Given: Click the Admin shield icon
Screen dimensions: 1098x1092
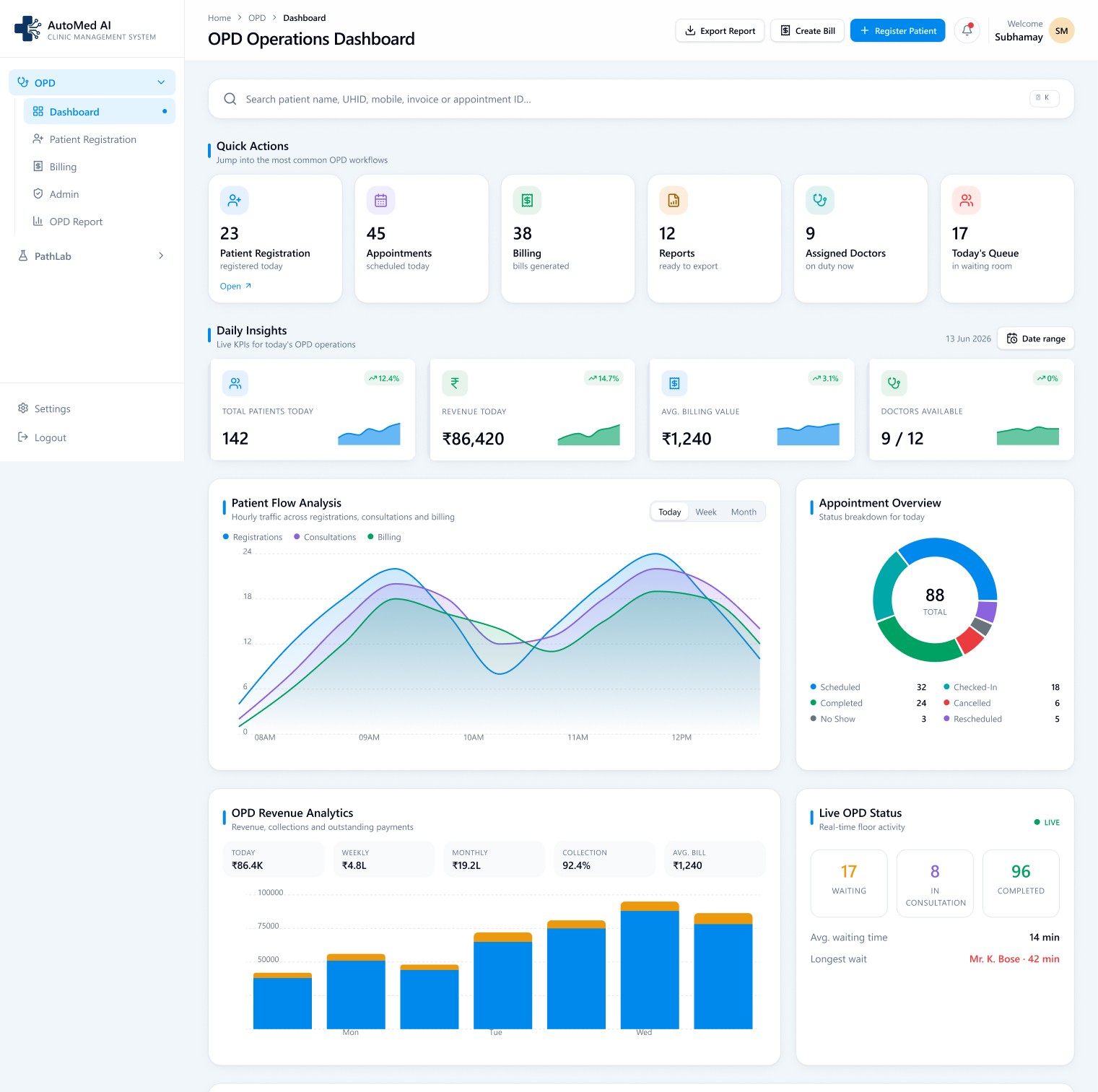Looking at the screenshot, I should (x=38, y=193).
